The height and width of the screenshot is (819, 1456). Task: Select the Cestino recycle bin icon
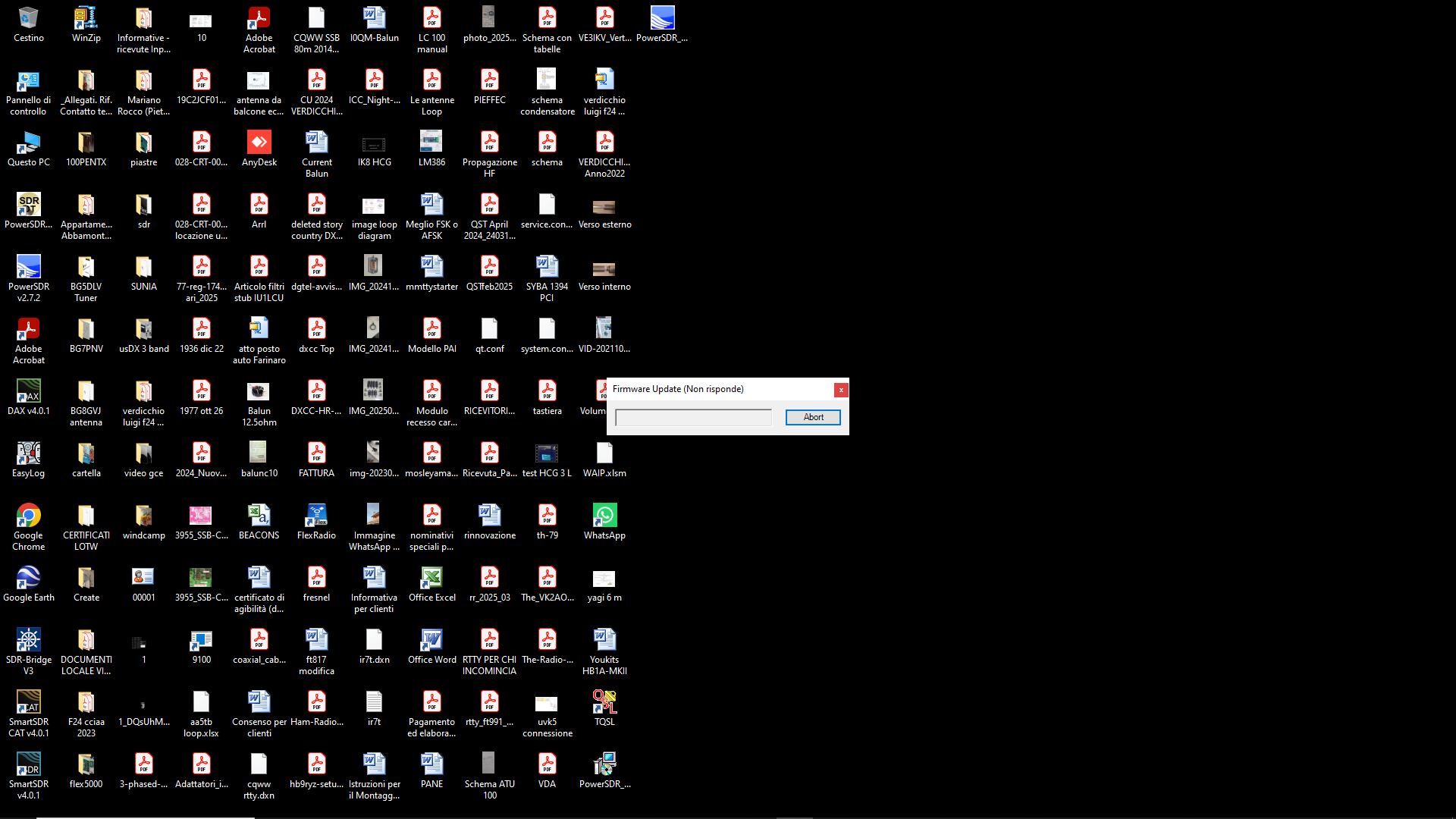[x=29, y=25]
